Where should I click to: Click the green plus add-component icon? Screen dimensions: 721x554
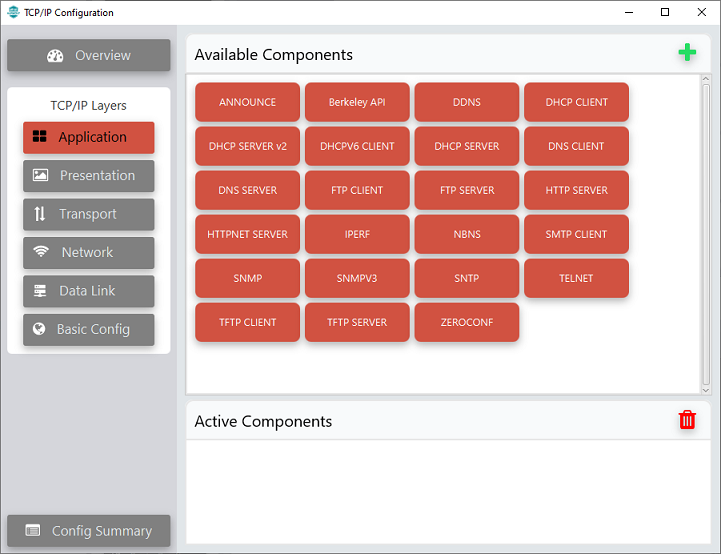click(687, 52)
